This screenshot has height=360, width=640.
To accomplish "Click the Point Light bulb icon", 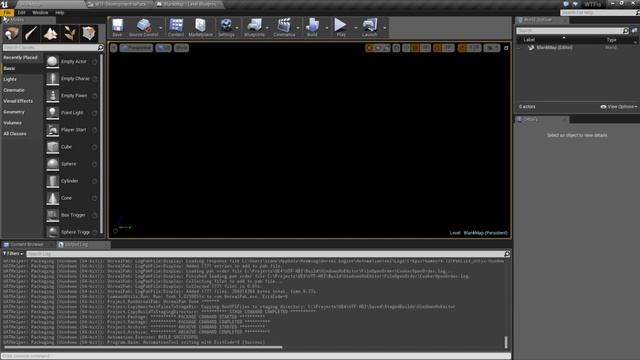I will (x=52, y=113).
